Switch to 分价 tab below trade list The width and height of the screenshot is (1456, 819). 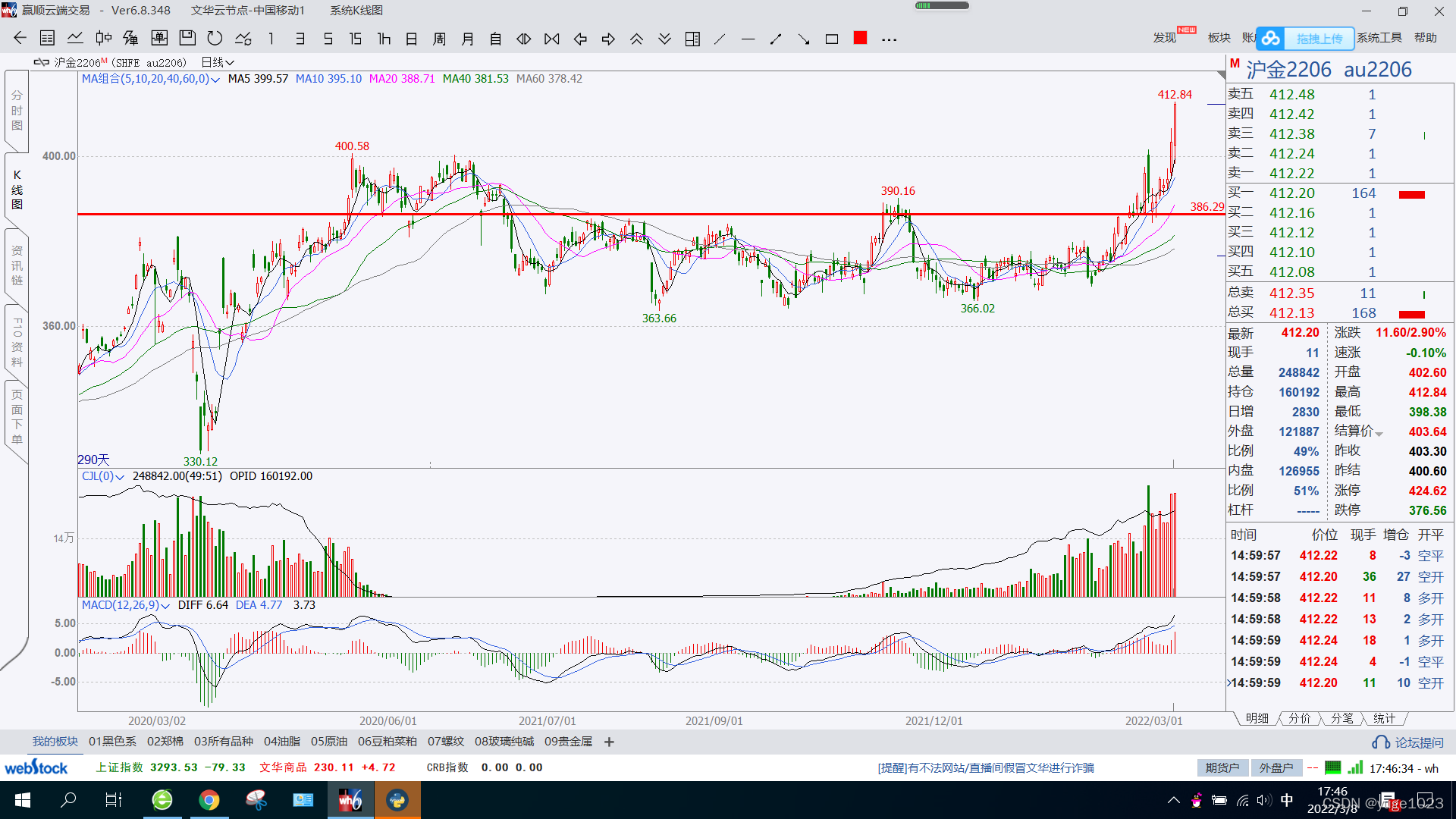[1299, 718]
